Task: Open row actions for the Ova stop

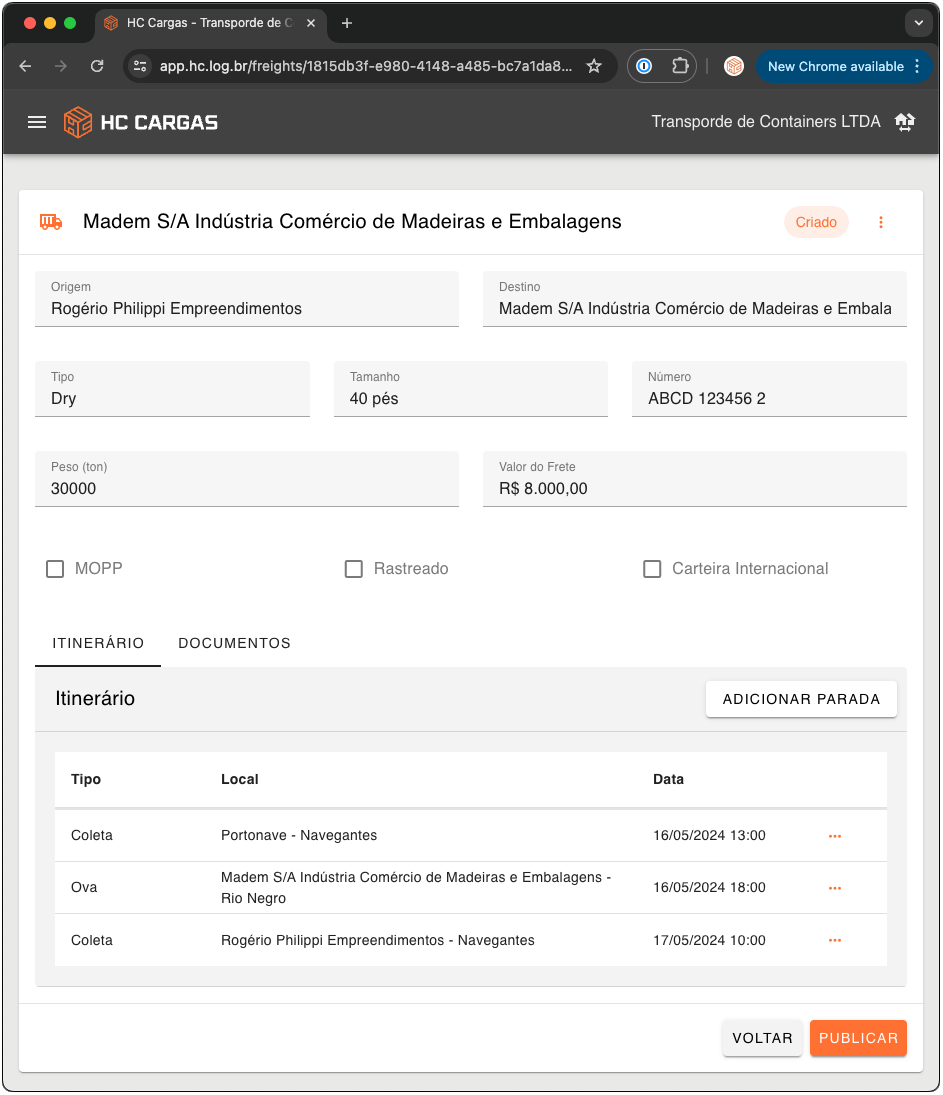Action: (835, 888)
